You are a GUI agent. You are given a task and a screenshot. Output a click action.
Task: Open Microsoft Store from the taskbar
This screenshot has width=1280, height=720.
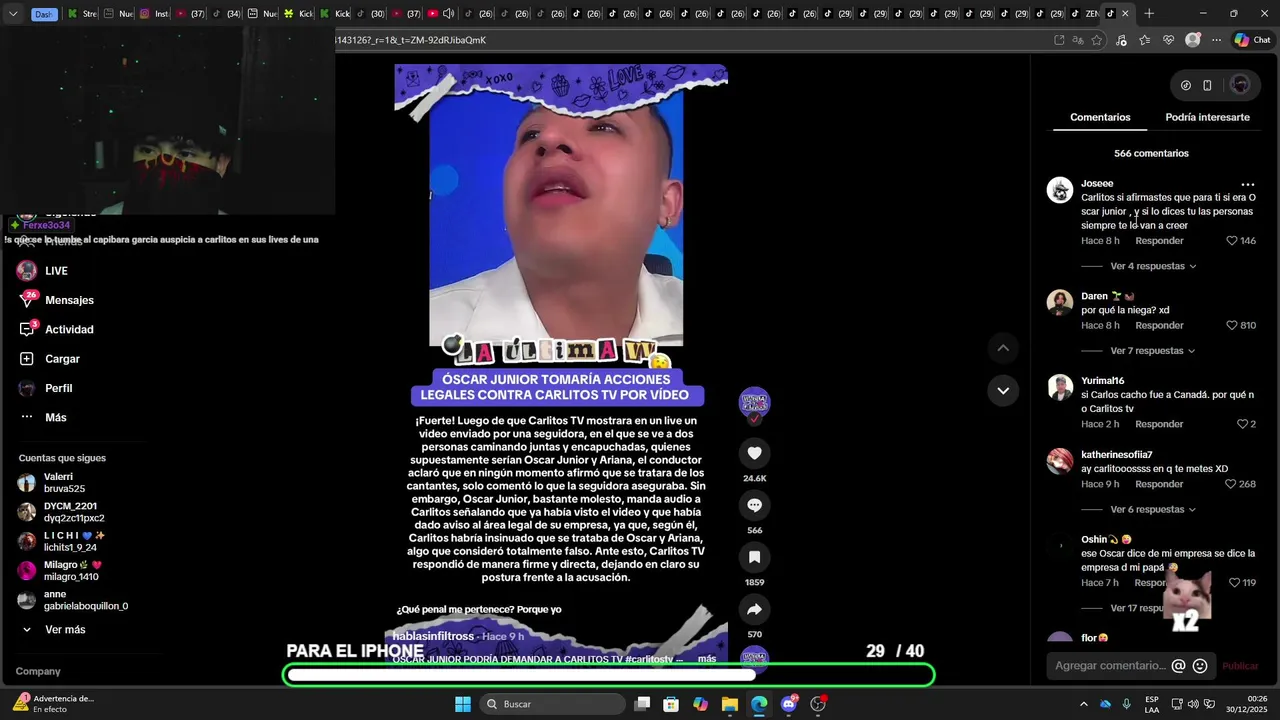pyautogui.click(x=671, y=704)
